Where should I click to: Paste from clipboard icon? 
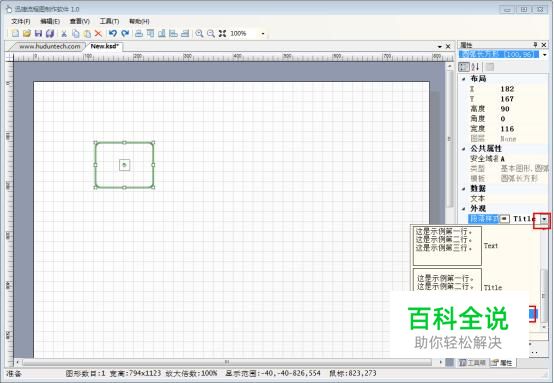(87, 34)
